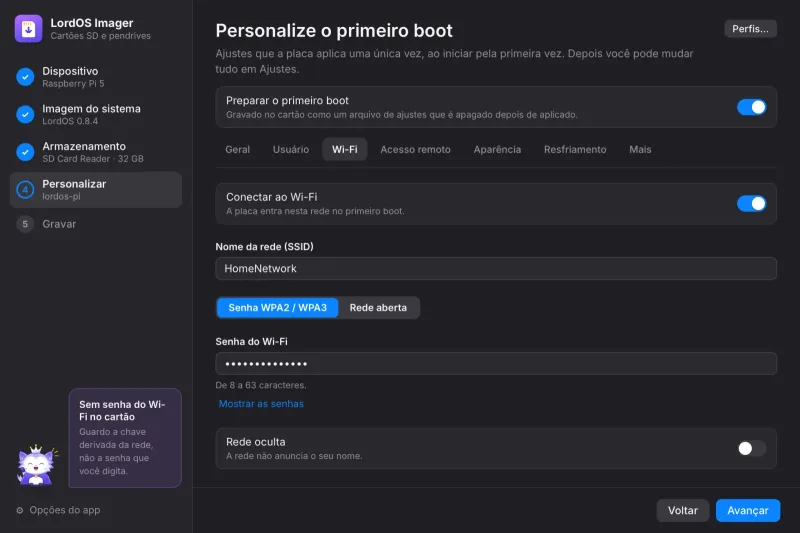Click the Personalizar step number 4 icon
The image size is (800, 533).
[x=25, y=190]
